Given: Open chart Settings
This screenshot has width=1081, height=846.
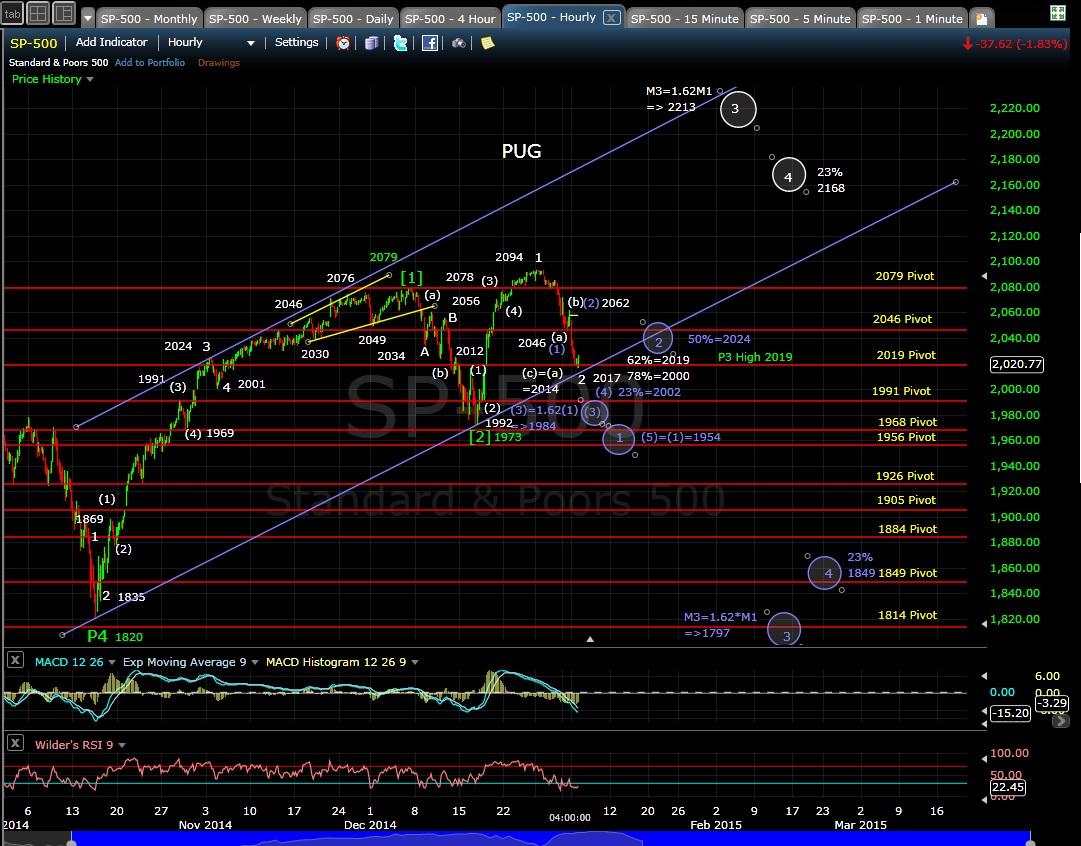Looking at the screenshot, I should coord(296,42).
